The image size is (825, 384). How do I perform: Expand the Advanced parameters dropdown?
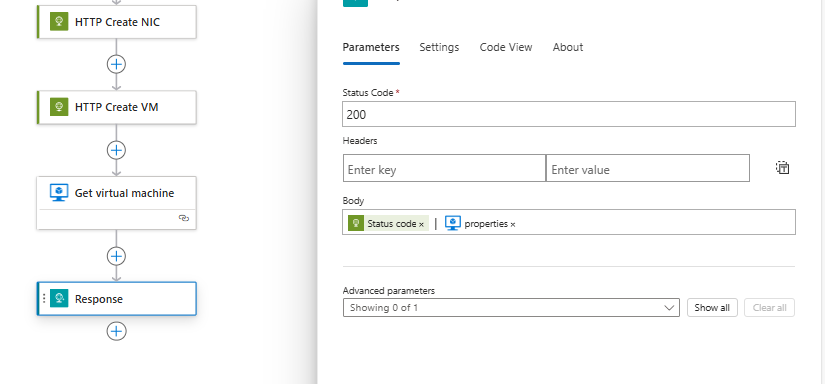tap(511, 308)
